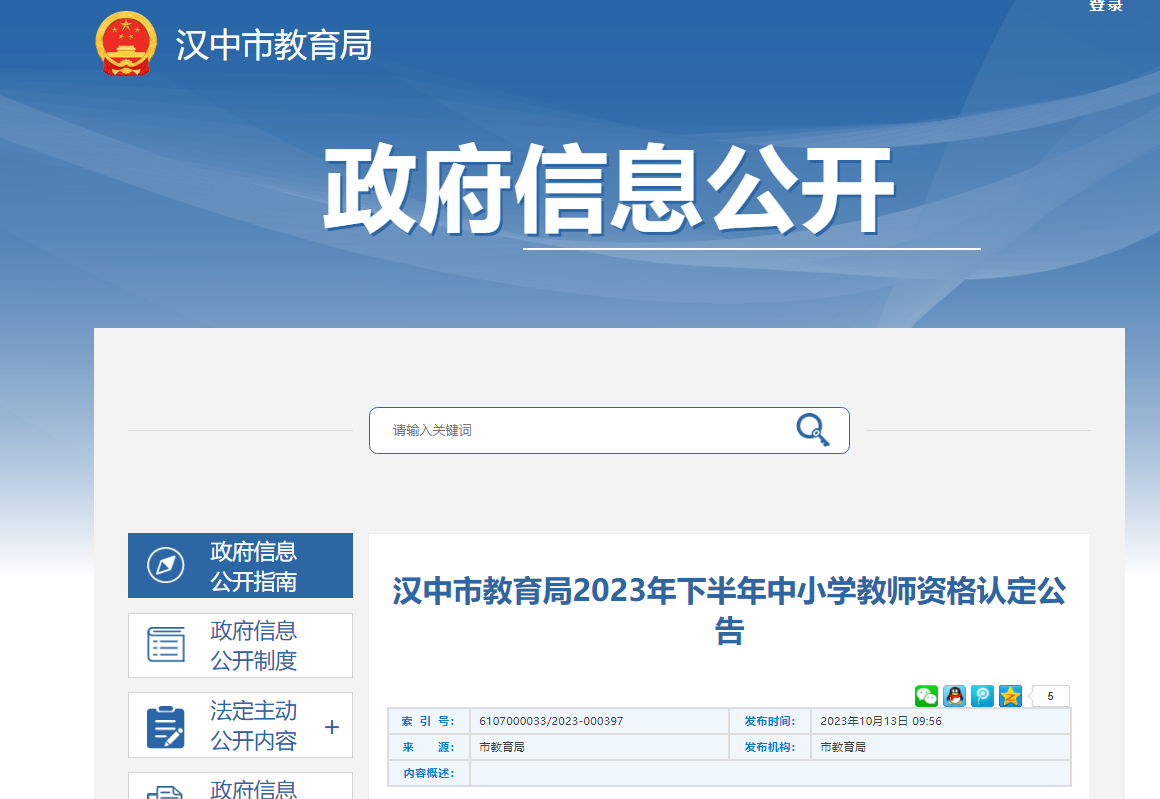This screenshot has height=799, width=1160.
Task: Share to Qzone star icon
Action: point(1010,696)
